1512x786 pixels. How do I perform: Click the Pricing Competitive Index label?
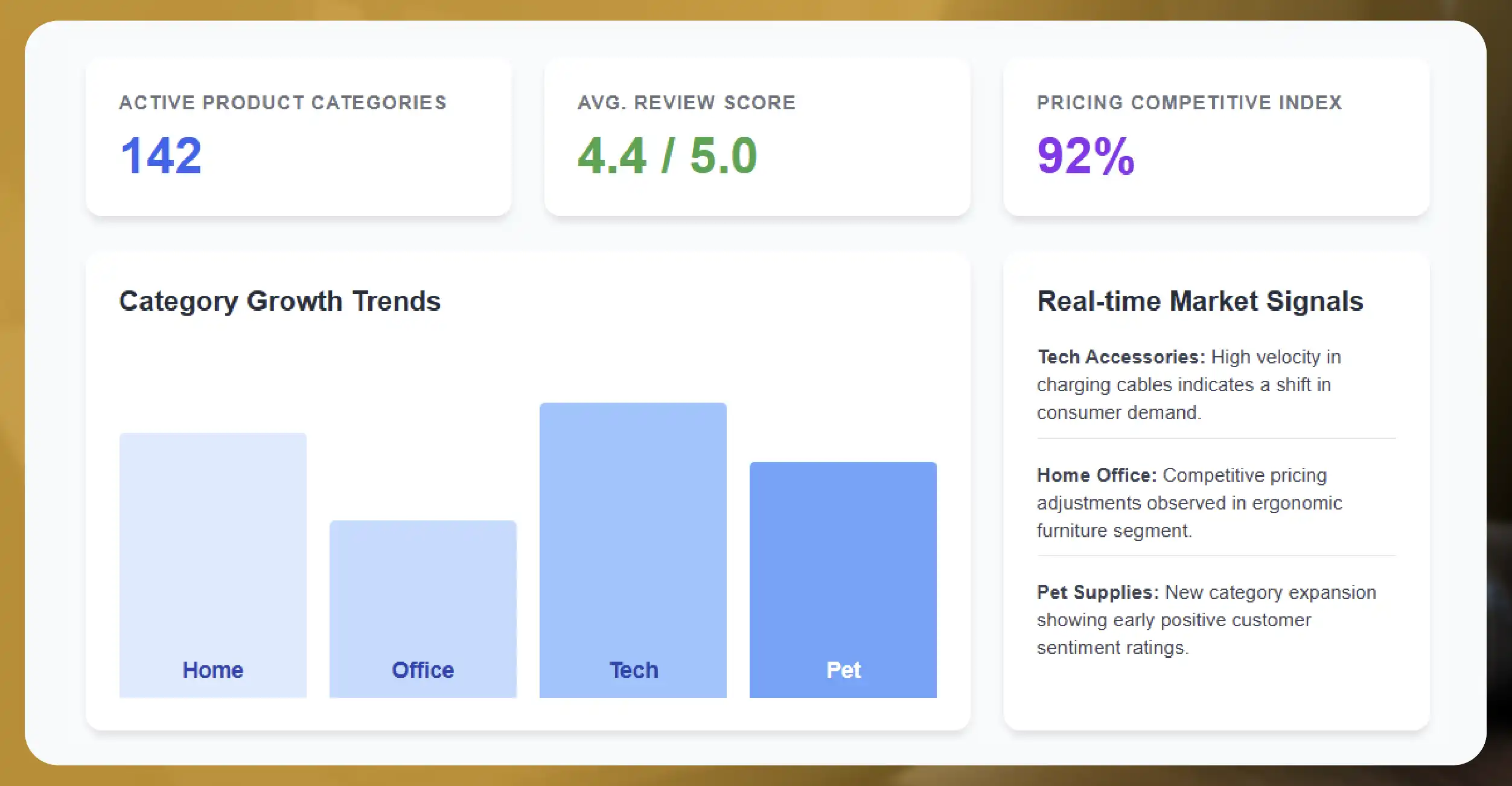1189,103
